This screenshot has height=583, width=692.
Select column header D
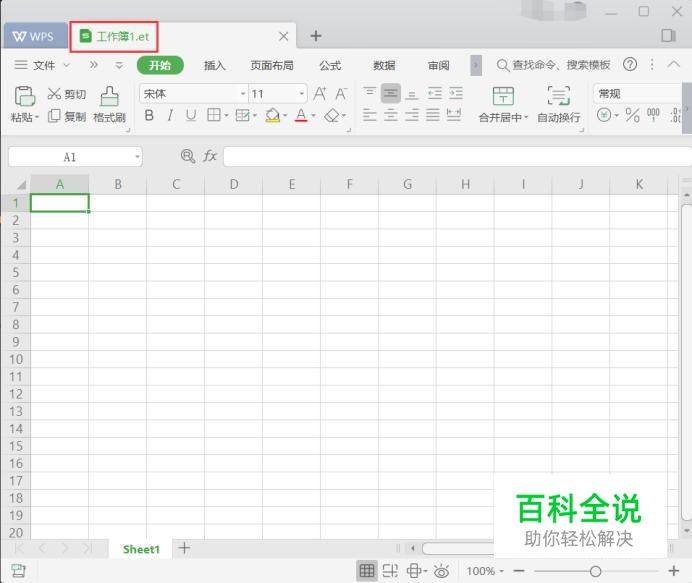point(233,184)
